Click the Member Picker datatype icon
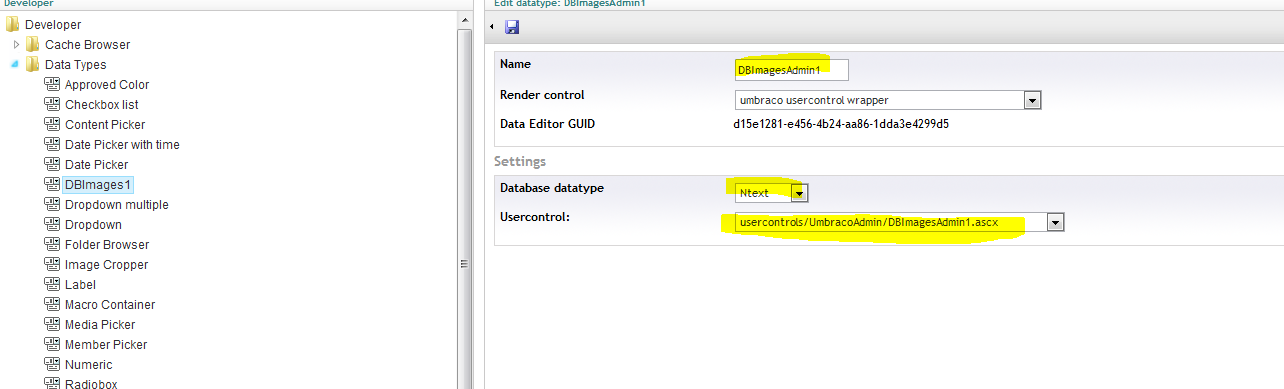 [53, 344]
